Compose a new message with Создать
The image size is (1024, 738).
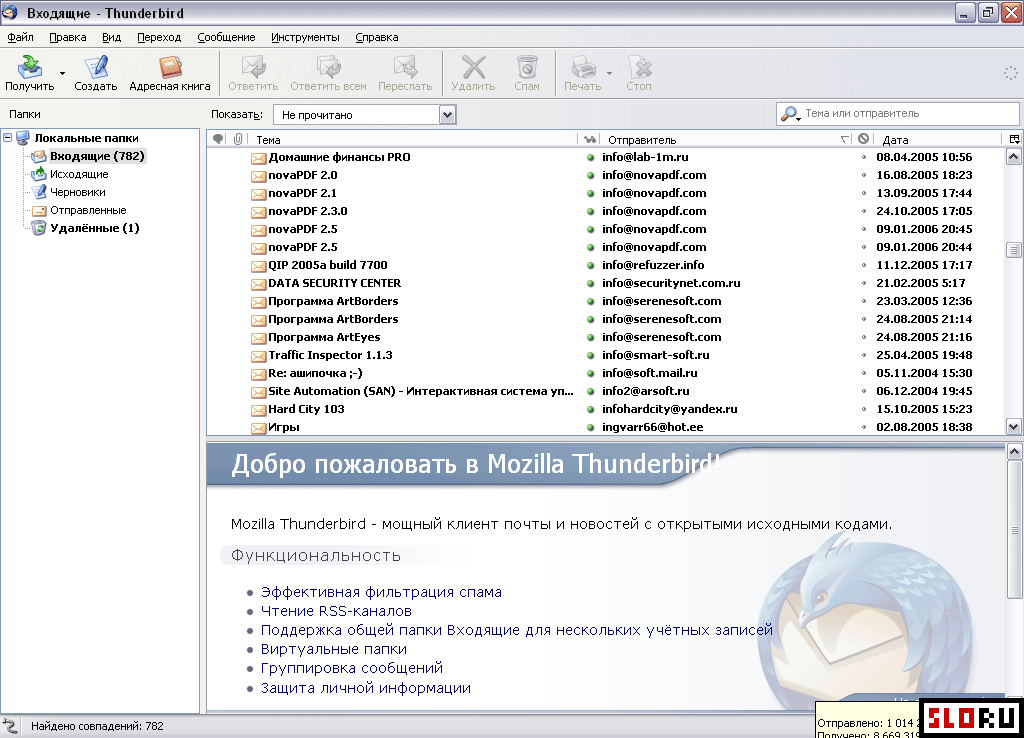click(95, 73)
